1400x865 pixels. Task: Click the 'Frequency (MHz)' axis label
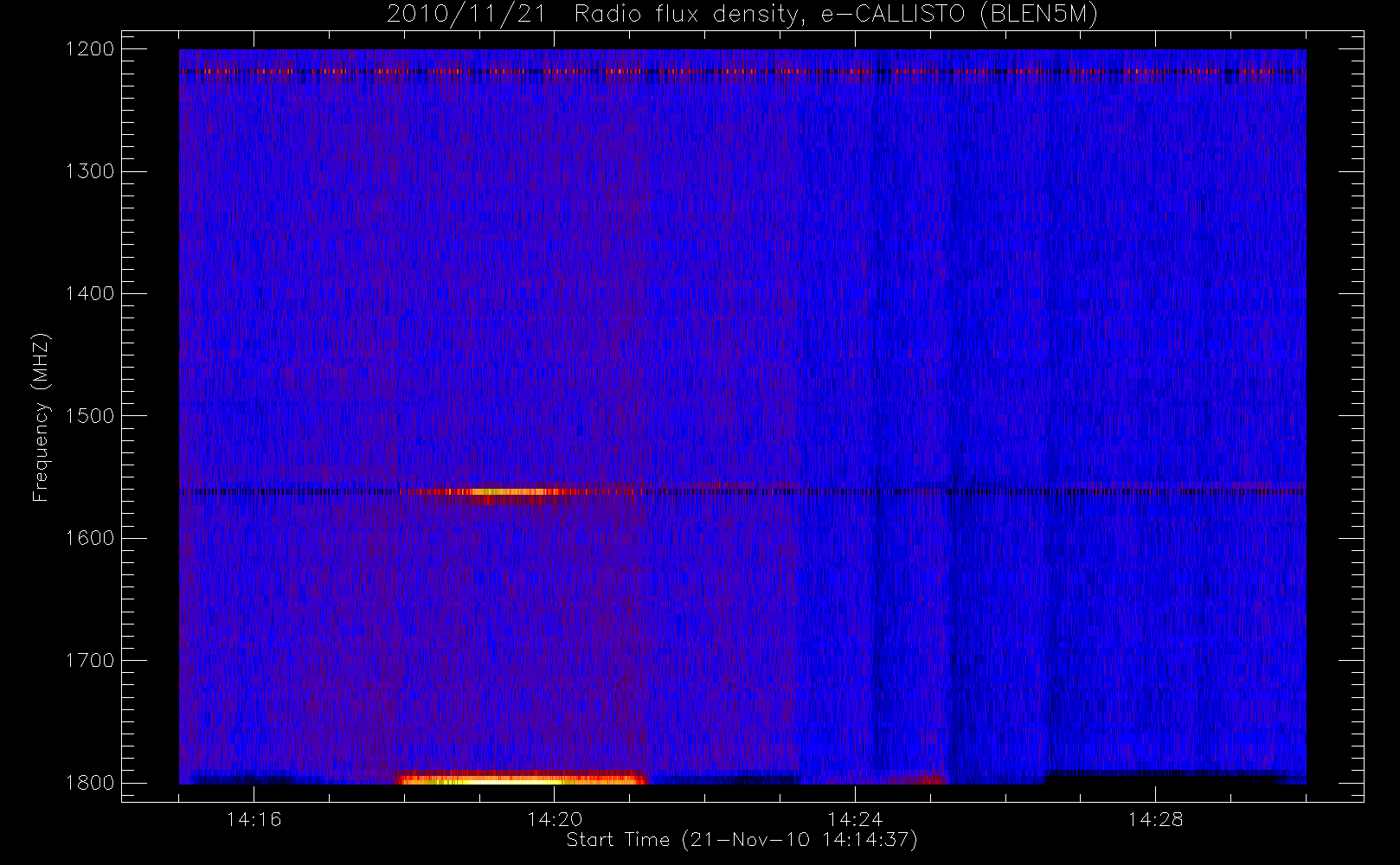pyautogui.click(x=41, y=417)
